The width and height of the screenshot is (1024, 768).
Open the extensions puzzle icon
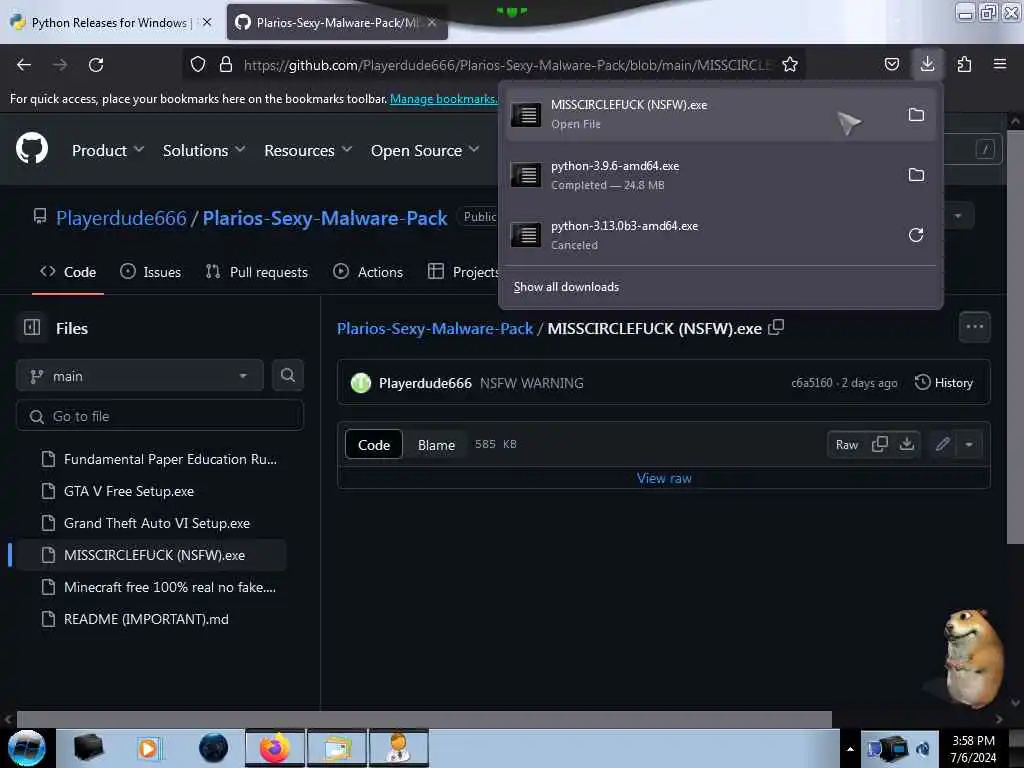(964, 64)
